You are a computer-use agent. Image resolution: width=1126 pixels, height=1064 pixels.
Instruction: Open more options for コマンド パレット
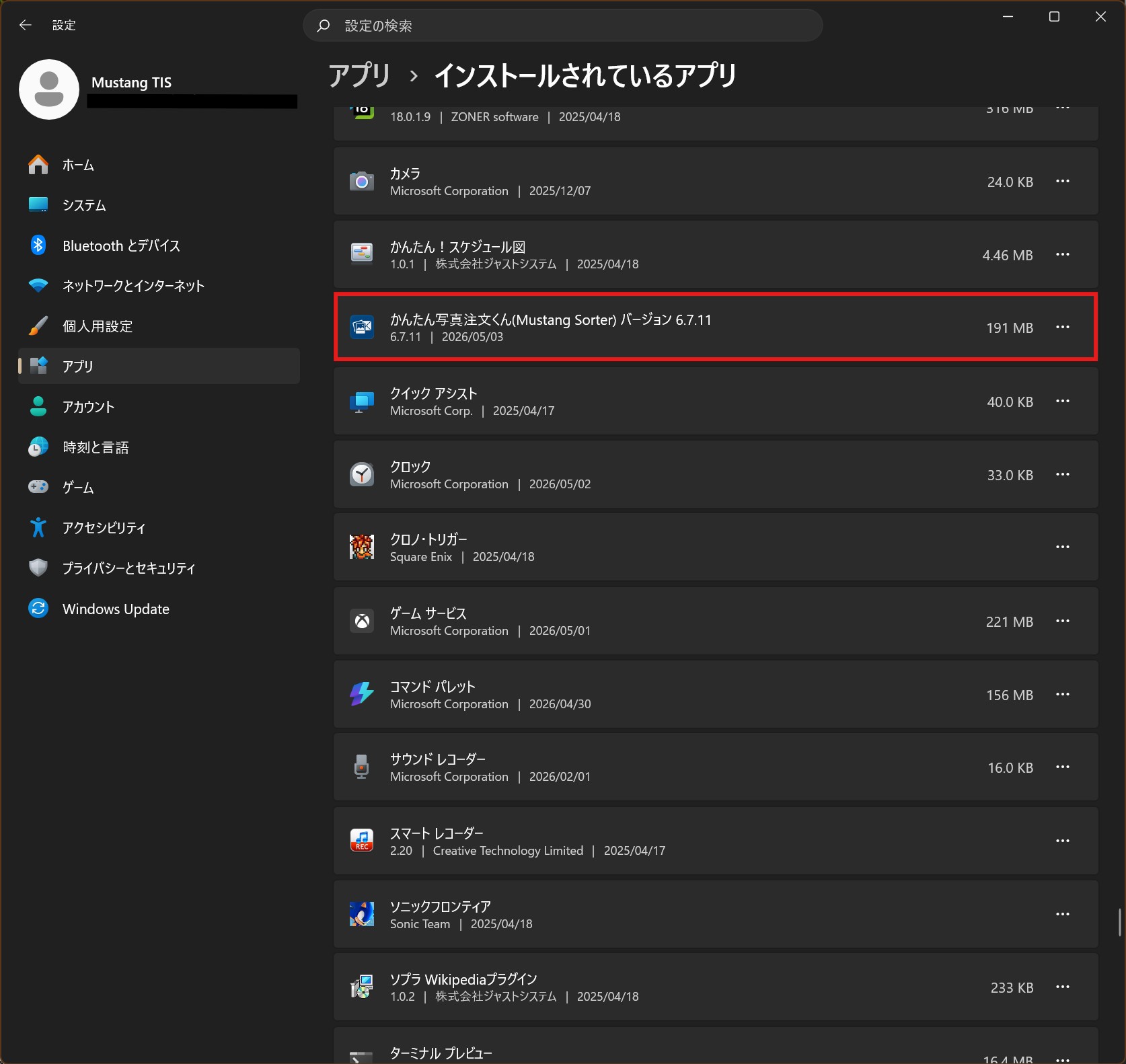pos(1063,694)
